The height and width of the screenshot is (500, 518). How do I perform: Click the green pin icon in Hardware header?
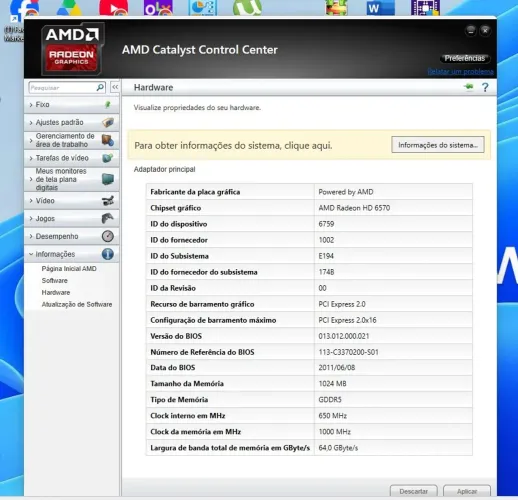pyautogui.click(x=469, y=87)
